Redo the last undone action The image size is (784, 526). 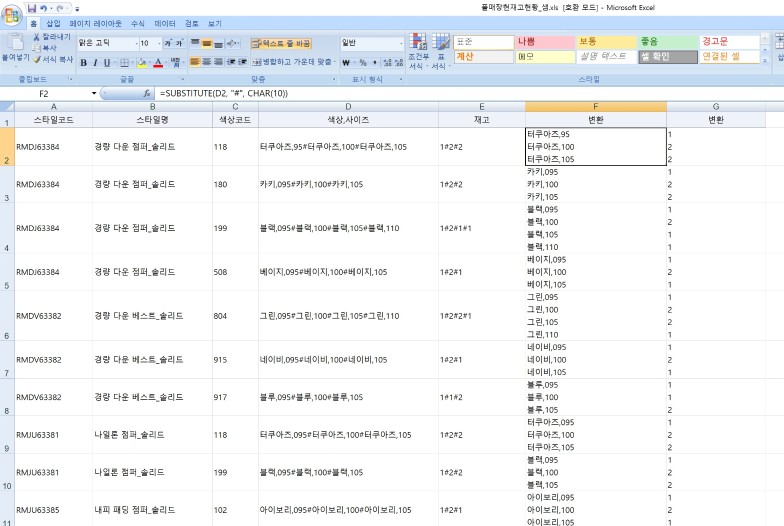point(60,8)
